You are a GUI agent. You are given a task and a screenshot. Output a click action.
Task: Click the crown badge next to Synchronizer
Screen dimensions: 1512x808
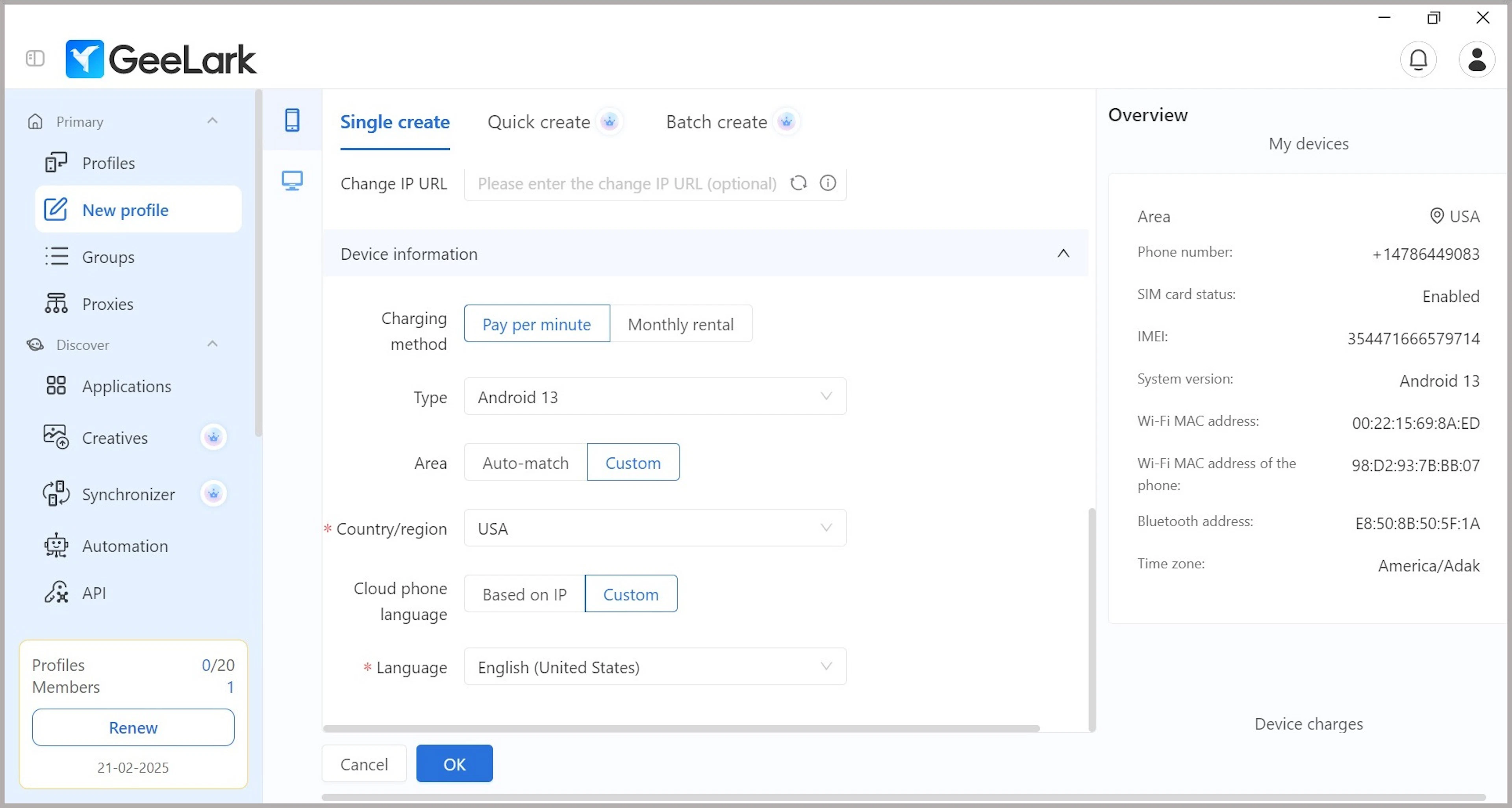[213, 494]
